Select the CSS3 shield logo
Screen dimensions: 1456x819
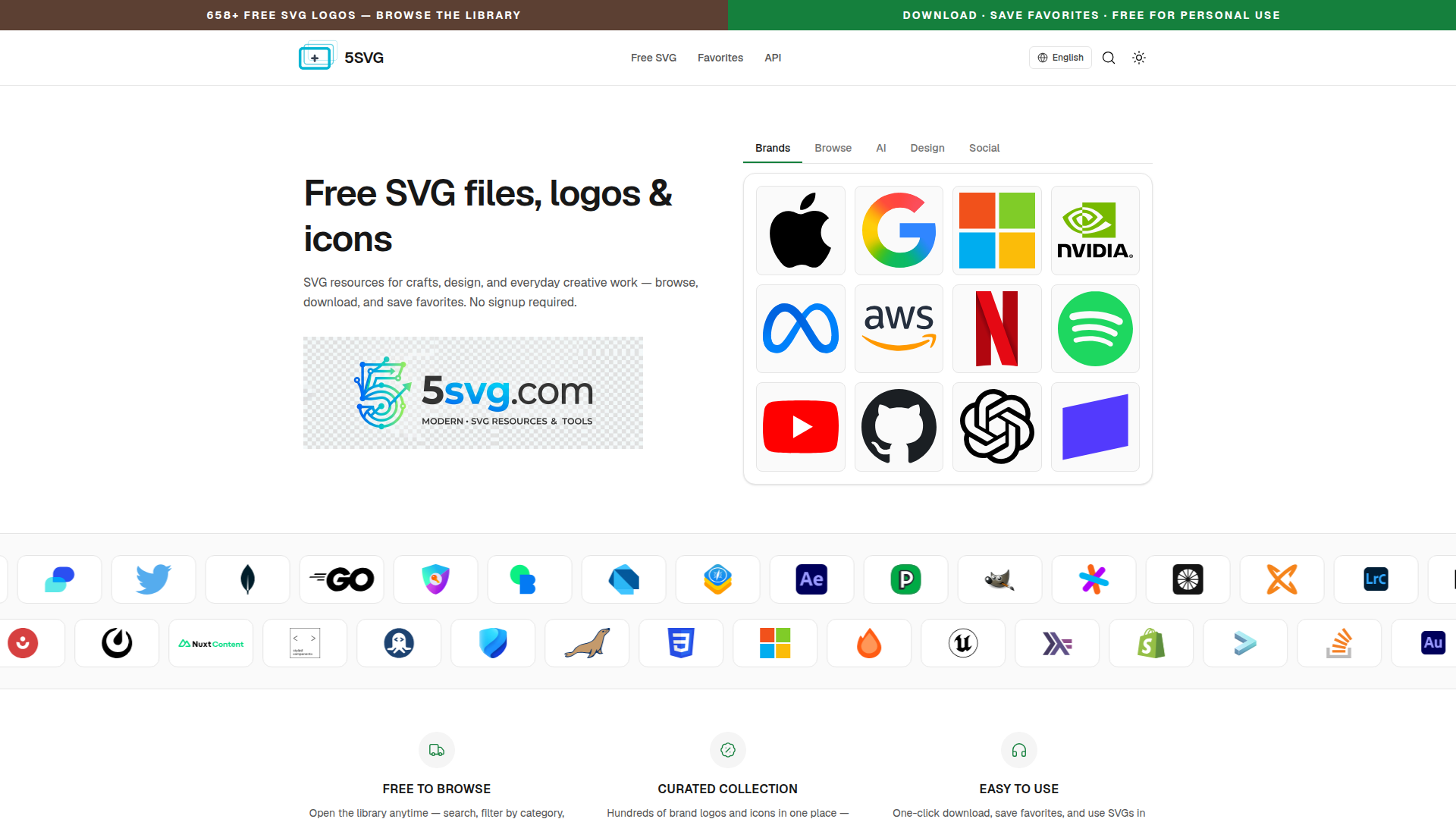coord(681,643)
